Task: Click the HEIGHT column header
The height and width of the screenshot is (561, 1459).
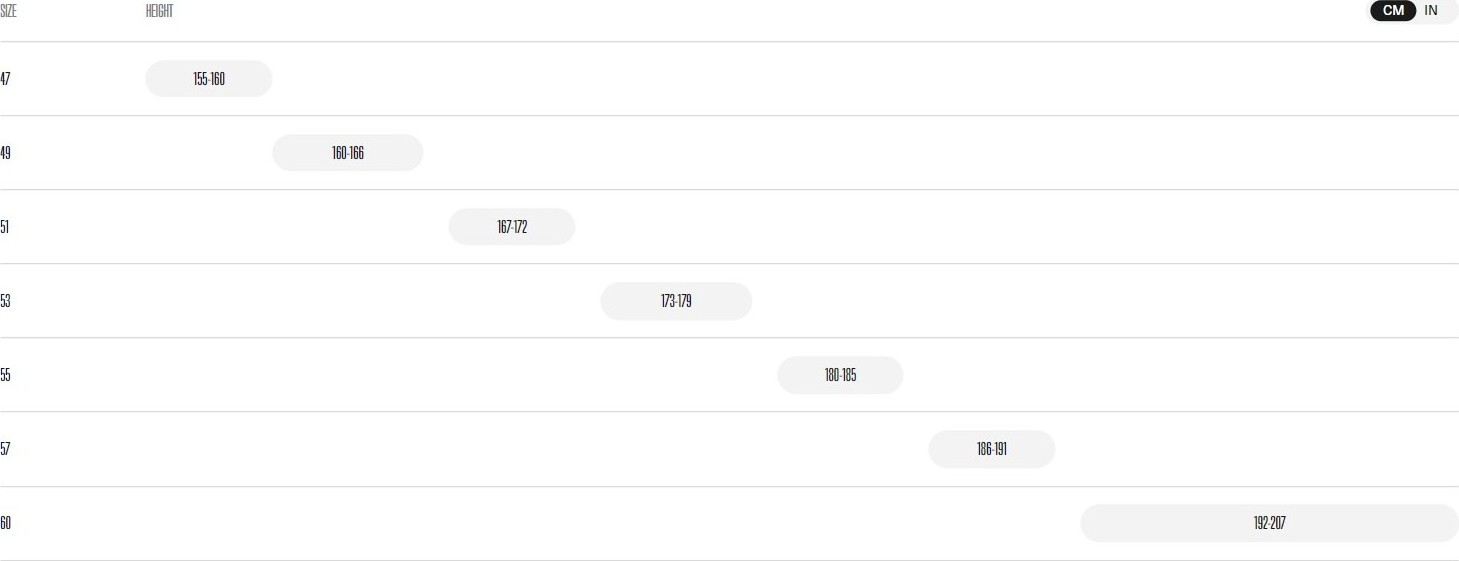Action: point(159,11)
